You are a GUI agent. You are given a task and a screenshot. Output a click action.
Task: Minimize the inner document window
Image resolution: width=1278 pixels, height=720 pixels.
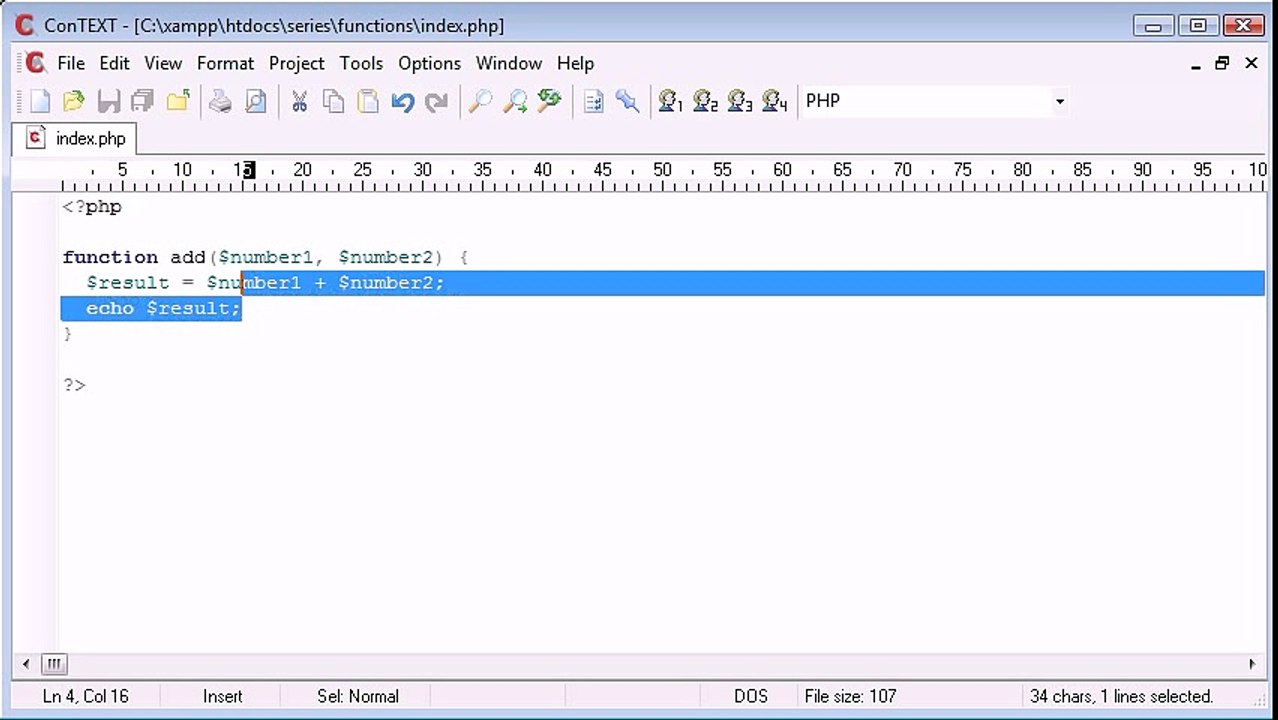[x=1196, y=63]
